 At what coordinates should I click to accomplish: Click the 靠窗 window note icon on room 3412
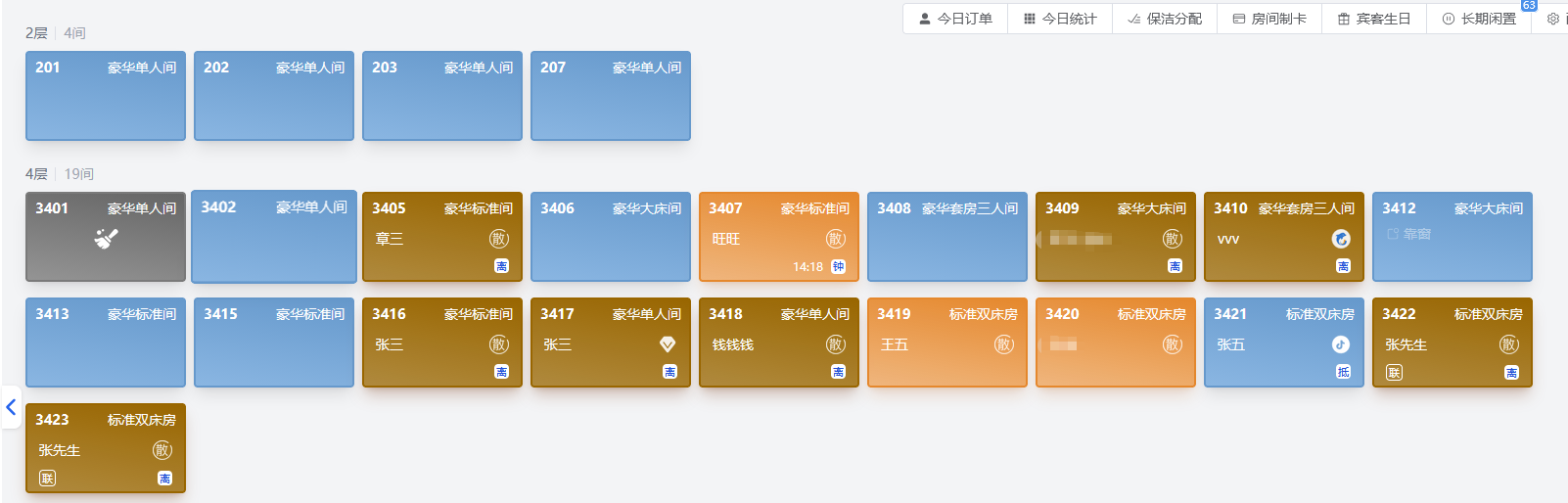[x=1392, y=234]
